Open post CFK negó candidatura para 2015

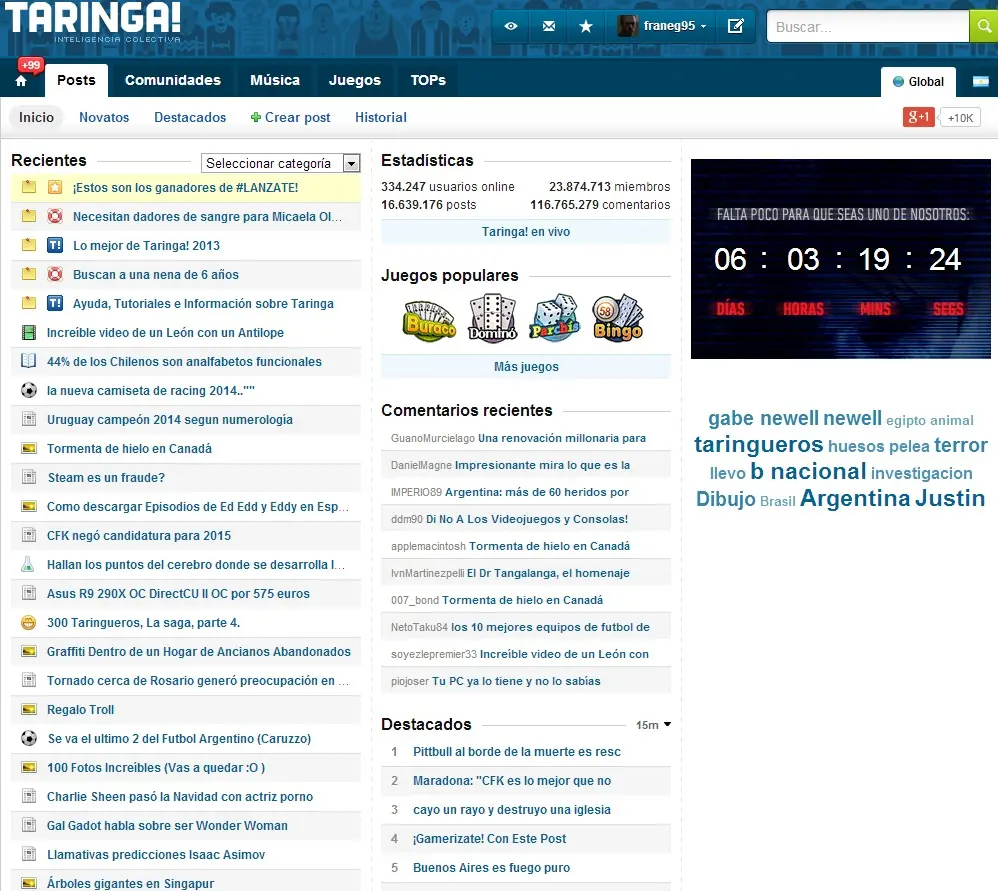point(139,535)
